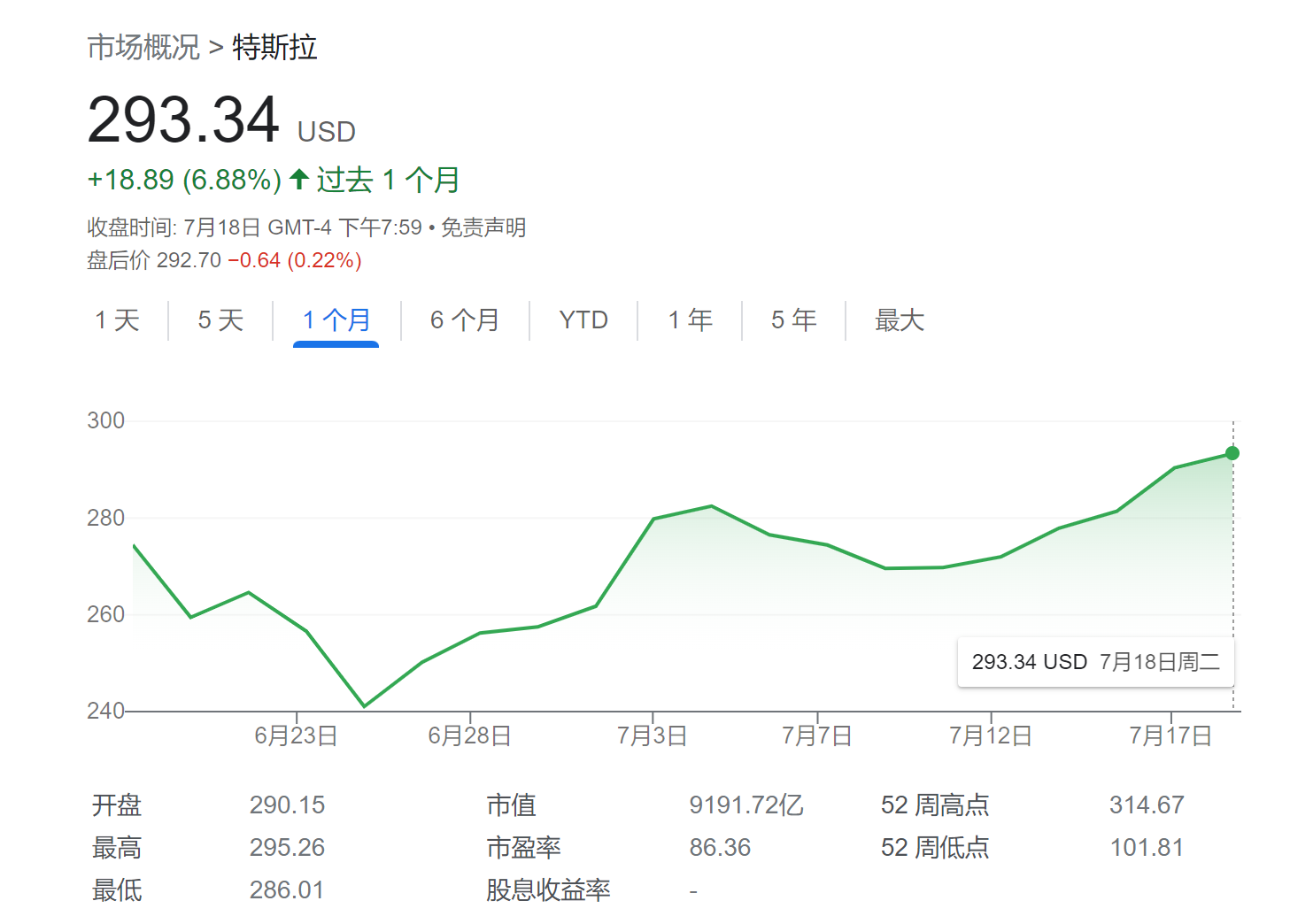Navigate to 市场概况 breadcrumb link
This screenshot has height=924, width=1290.
143,48
